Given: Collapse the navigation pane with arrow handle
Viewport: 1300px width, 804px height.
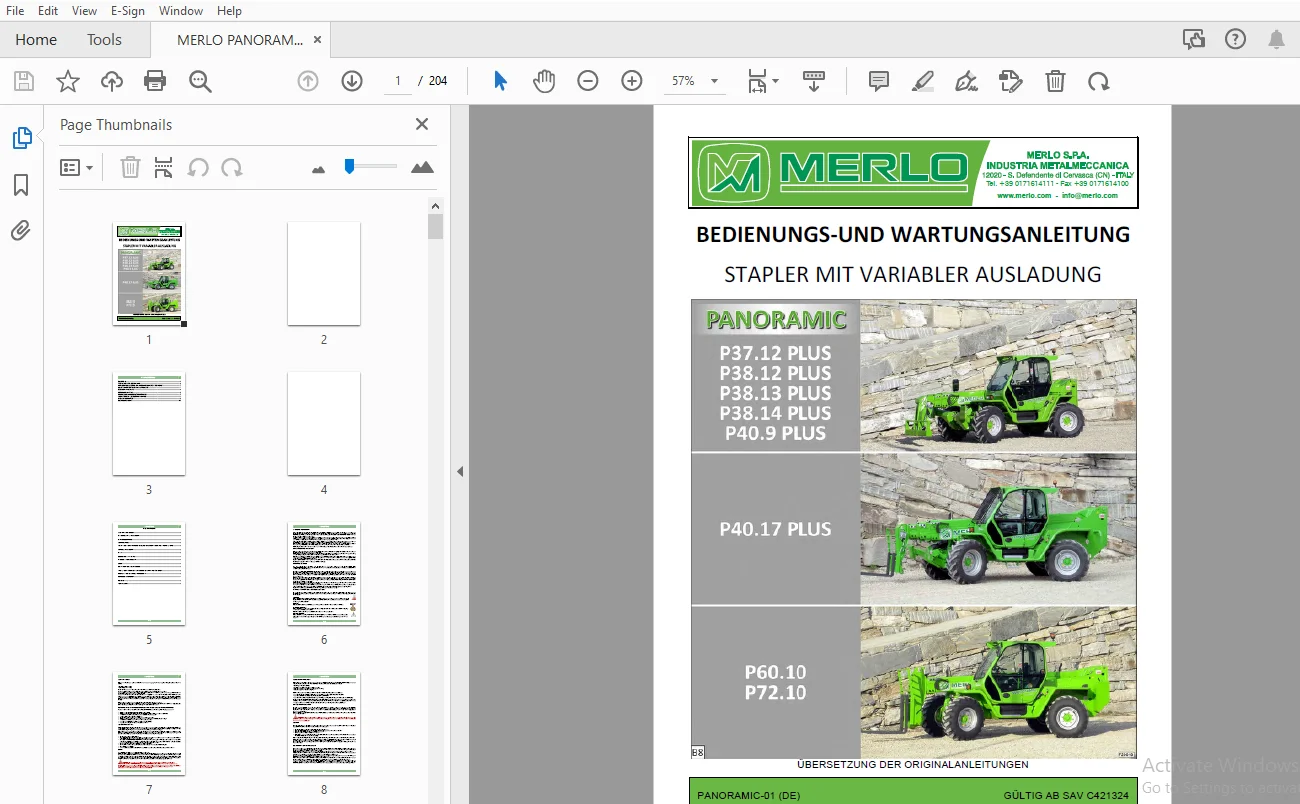Looking at the screenshot, I should click(460, 471).
